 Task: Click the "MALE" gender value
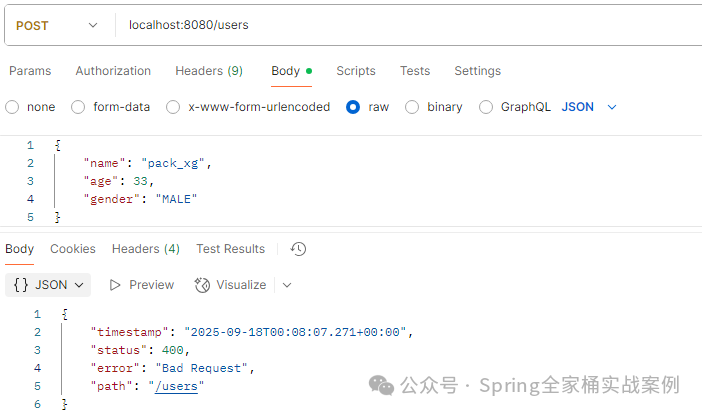(176, 199)
